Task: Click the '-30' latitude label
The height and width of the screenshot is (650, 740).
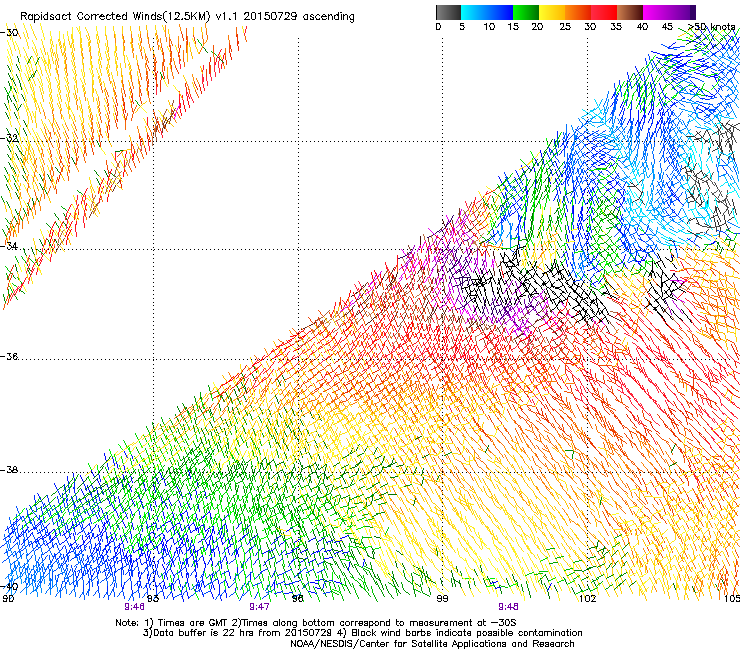Action: tap(9, 33)
